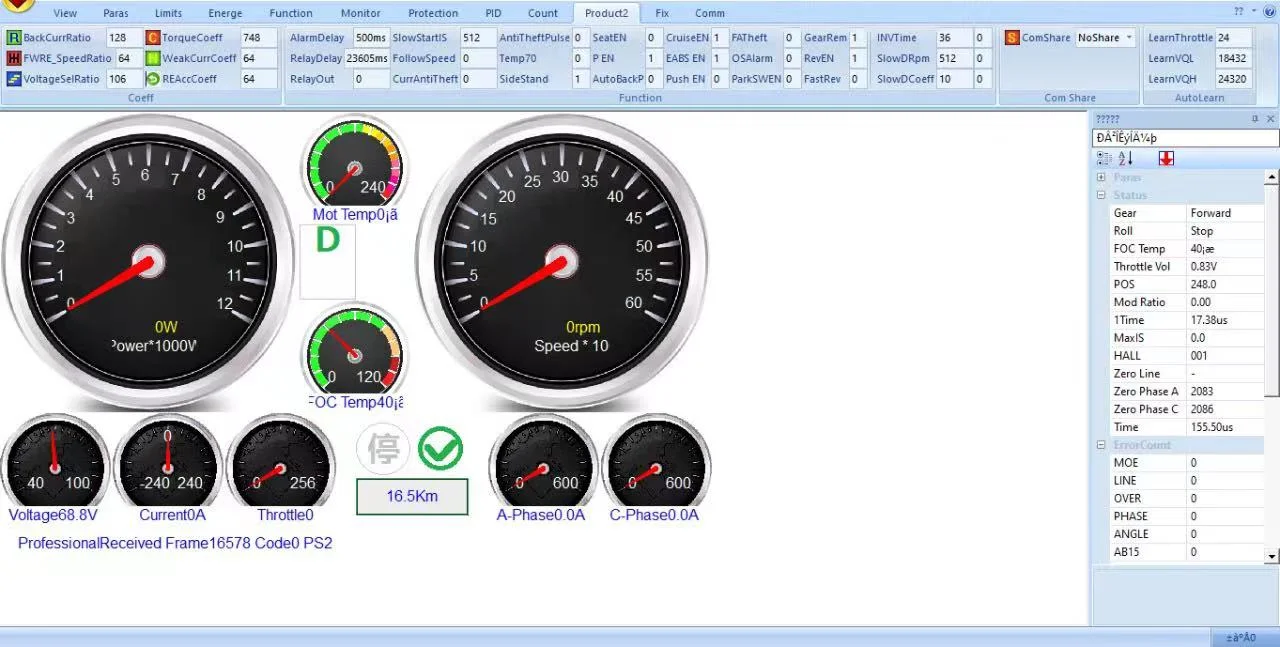Image resolution: width=1280 pixels, height=647 pixels.
Task: Click the TorqueCoeff orange C icon
Action: coord(153,38)
